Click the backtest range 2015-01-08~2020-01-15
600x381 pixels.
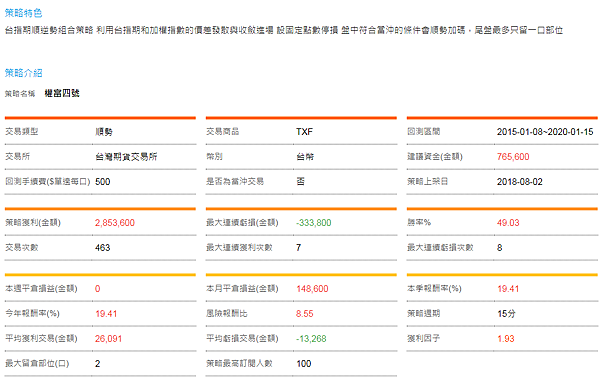pos(545,132)
